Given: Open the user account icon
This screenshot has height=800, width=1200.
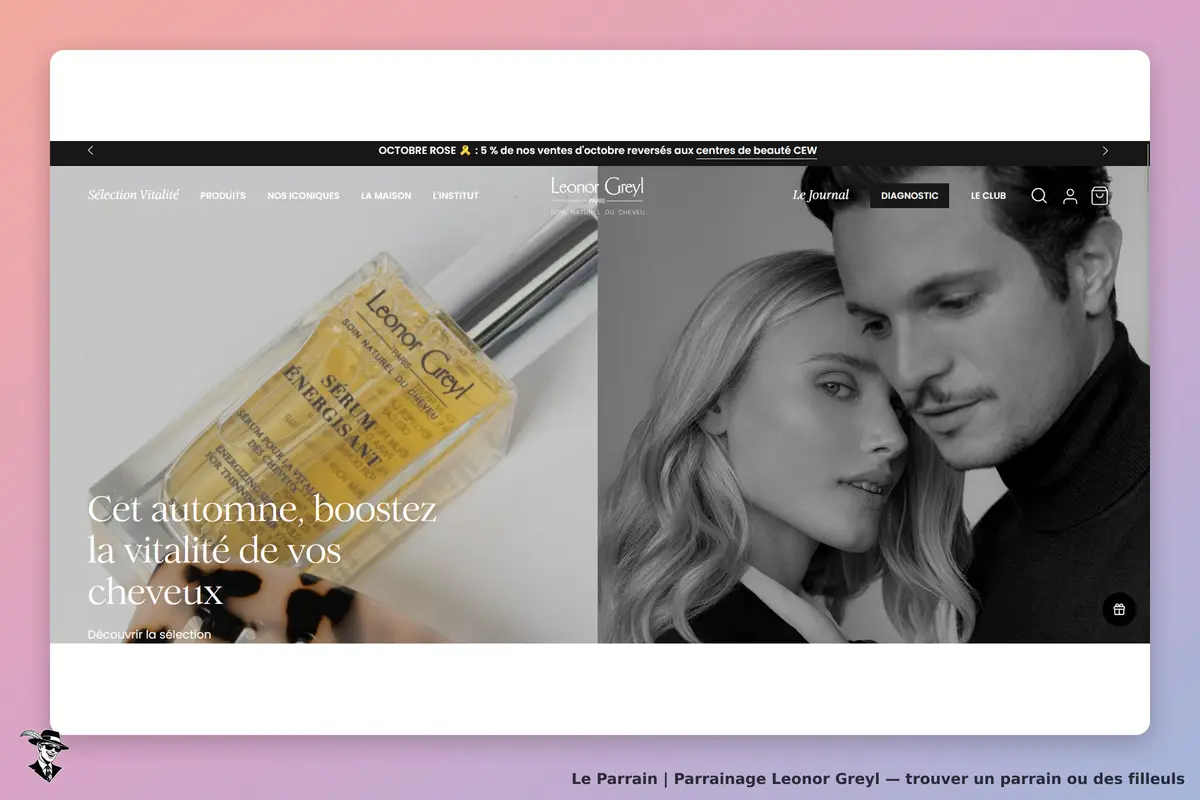Looking at the screenshot, I should tap(1070, 196).
